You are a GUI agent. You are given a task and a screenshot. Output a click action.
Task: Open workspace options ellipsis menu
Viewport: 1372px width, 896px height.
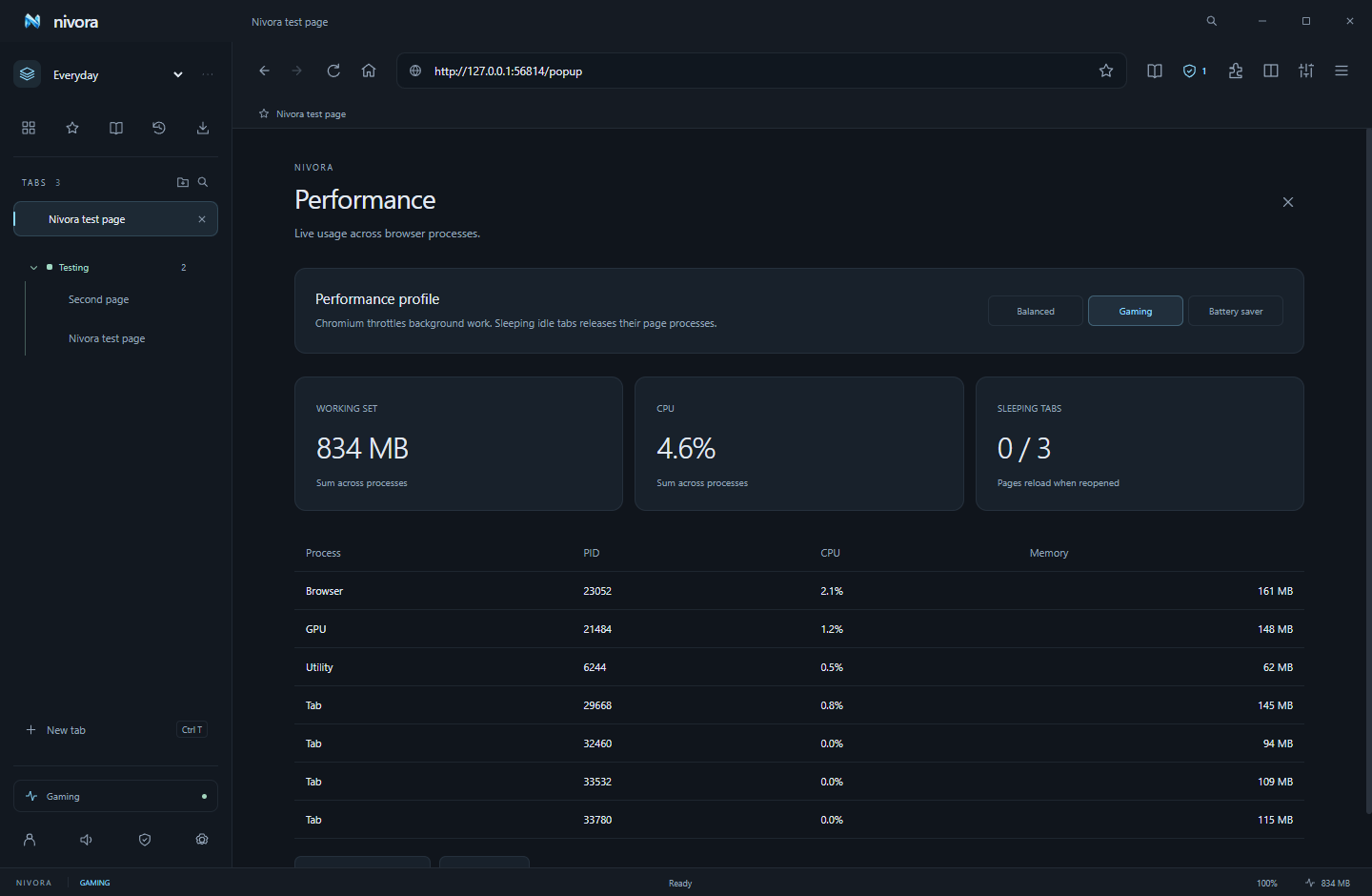pyautogui.click(x=208, y=75)
